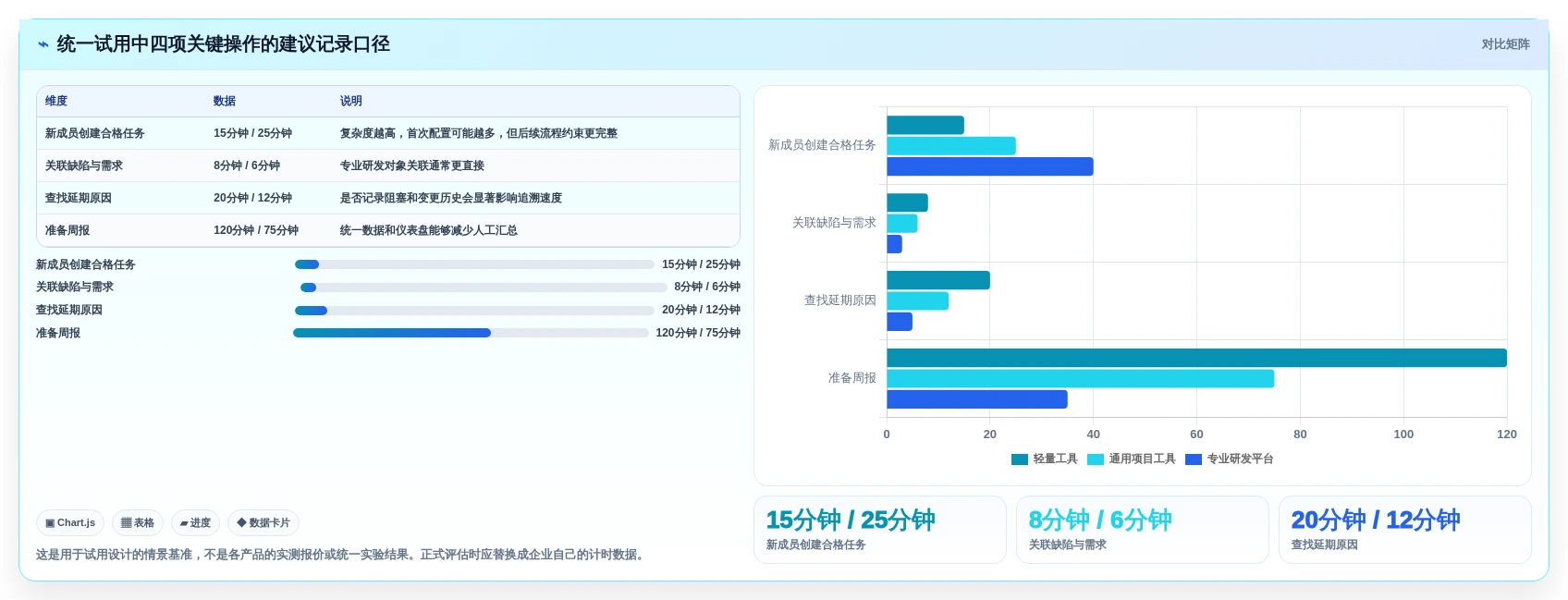Click the 新成员创建合格任务 通用项目工具 chart bar

951,146
